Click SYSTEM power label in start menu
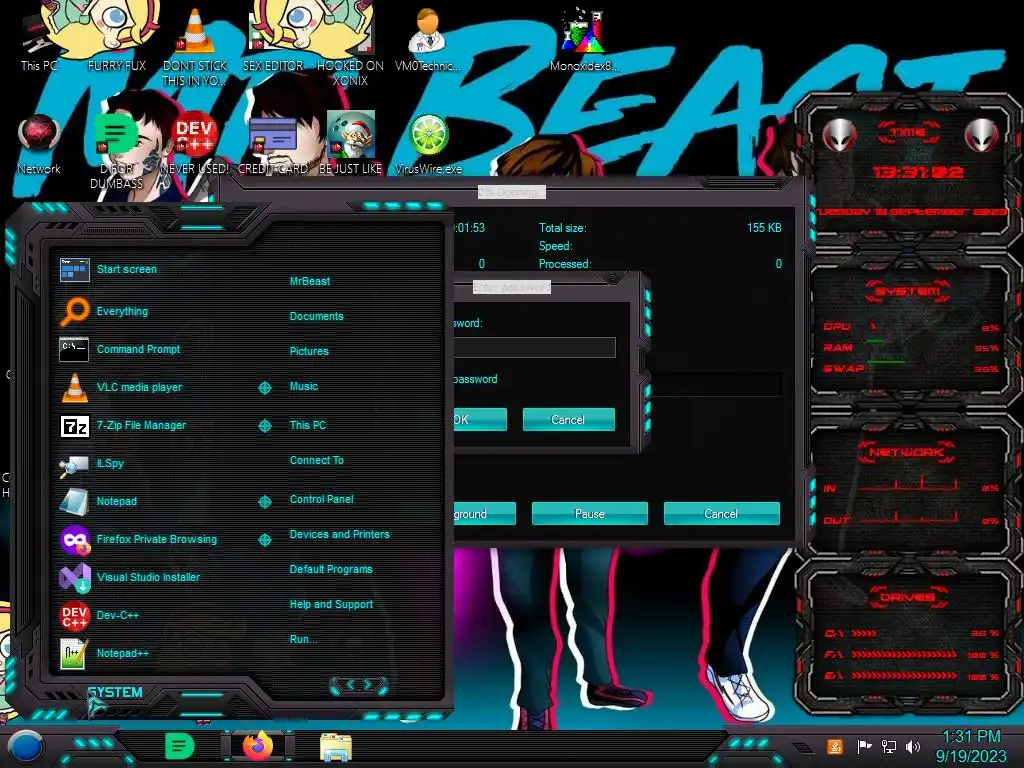 point(115,692)
